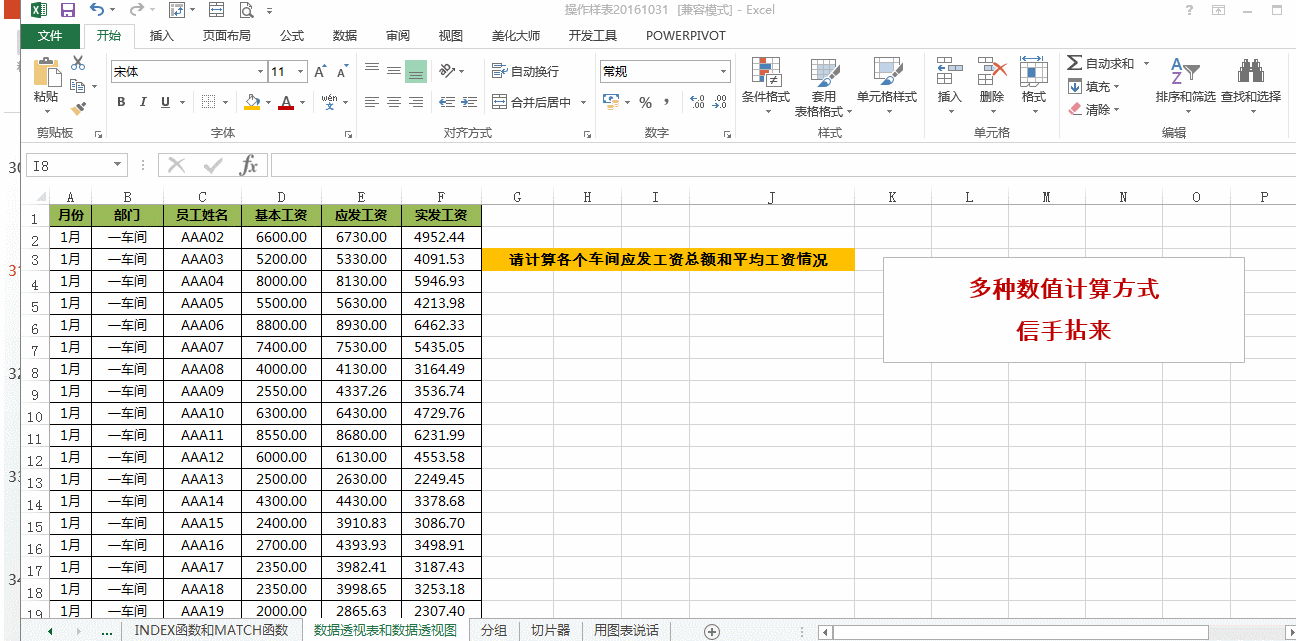
Task: Open the merge and center dropdown arrow
Action: tap(582, 102)
